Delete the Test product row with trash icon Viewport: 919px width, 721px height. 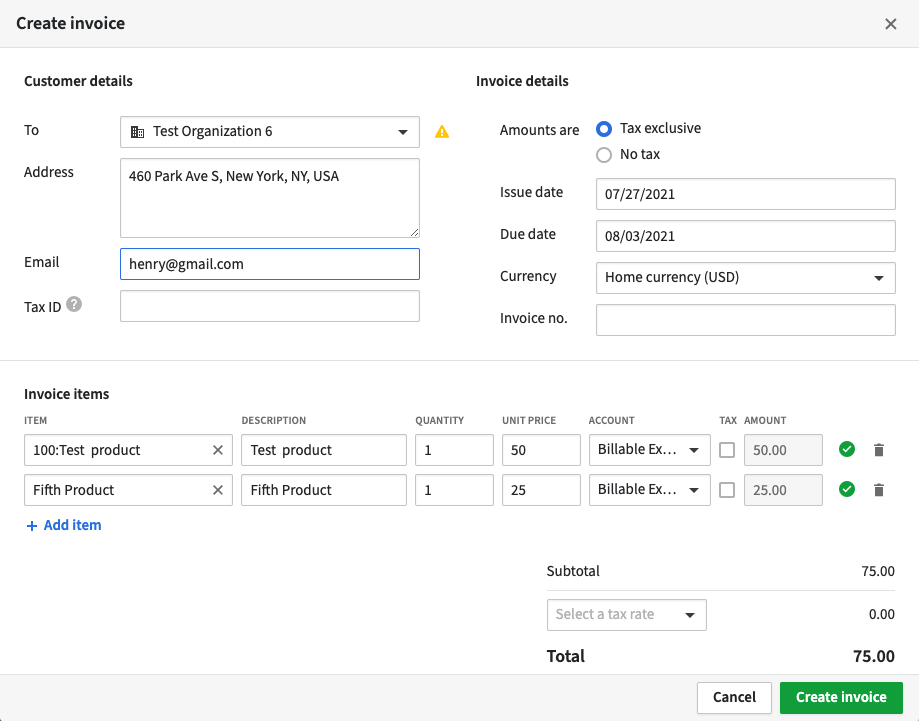tap(878, 450)
